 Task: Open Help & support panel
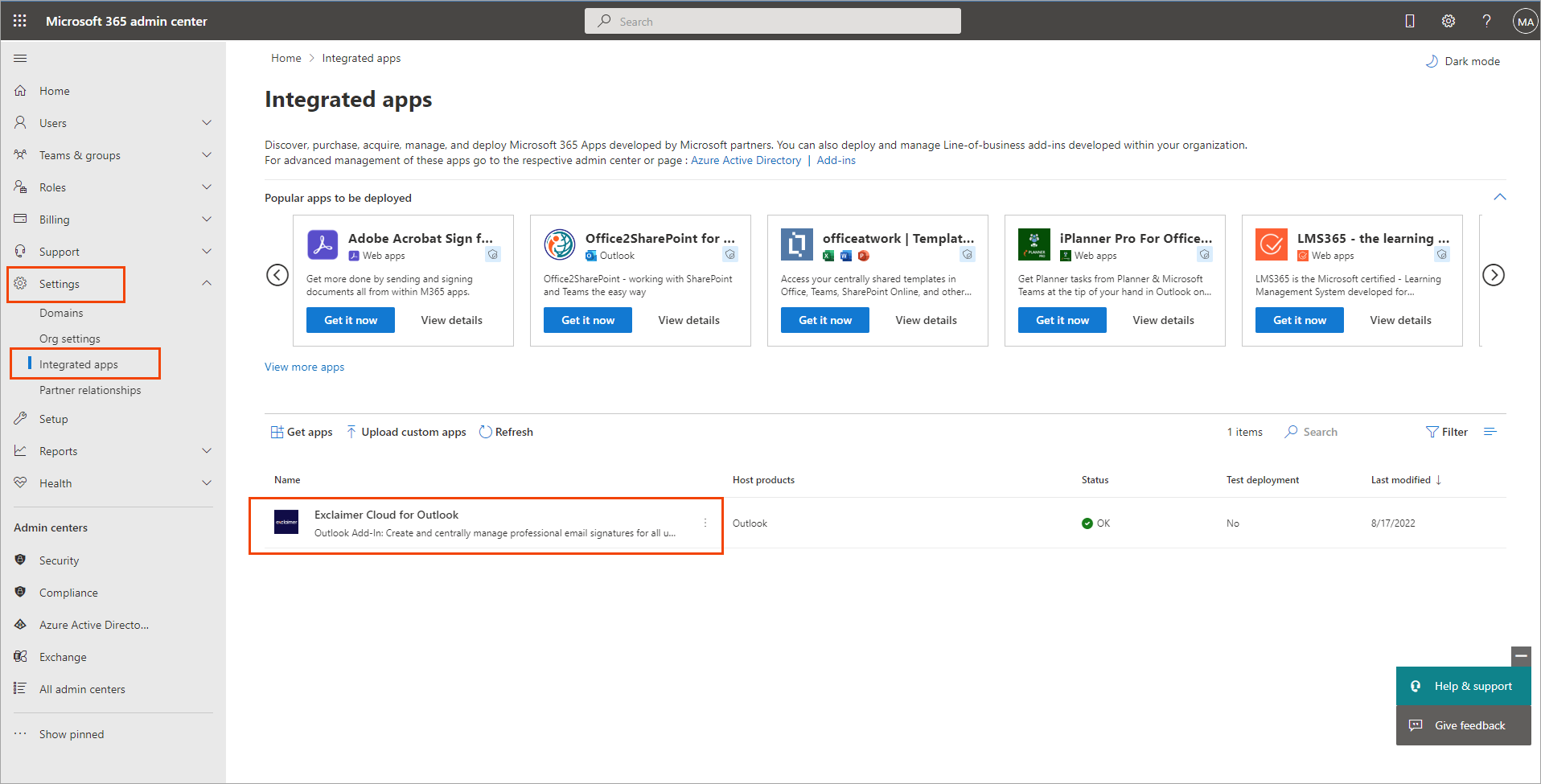coord(1463,686)
